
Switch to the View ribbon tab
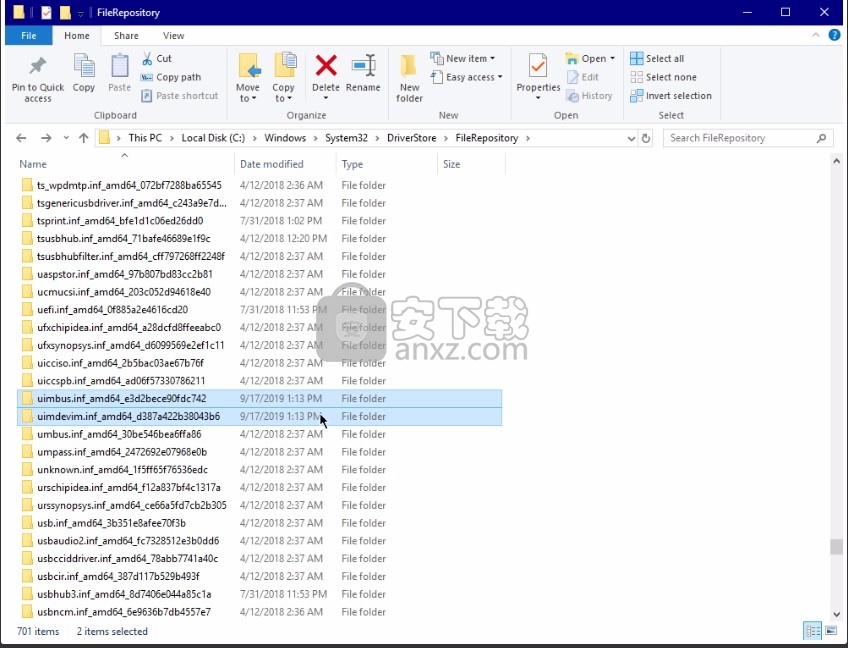pos(173,36)
